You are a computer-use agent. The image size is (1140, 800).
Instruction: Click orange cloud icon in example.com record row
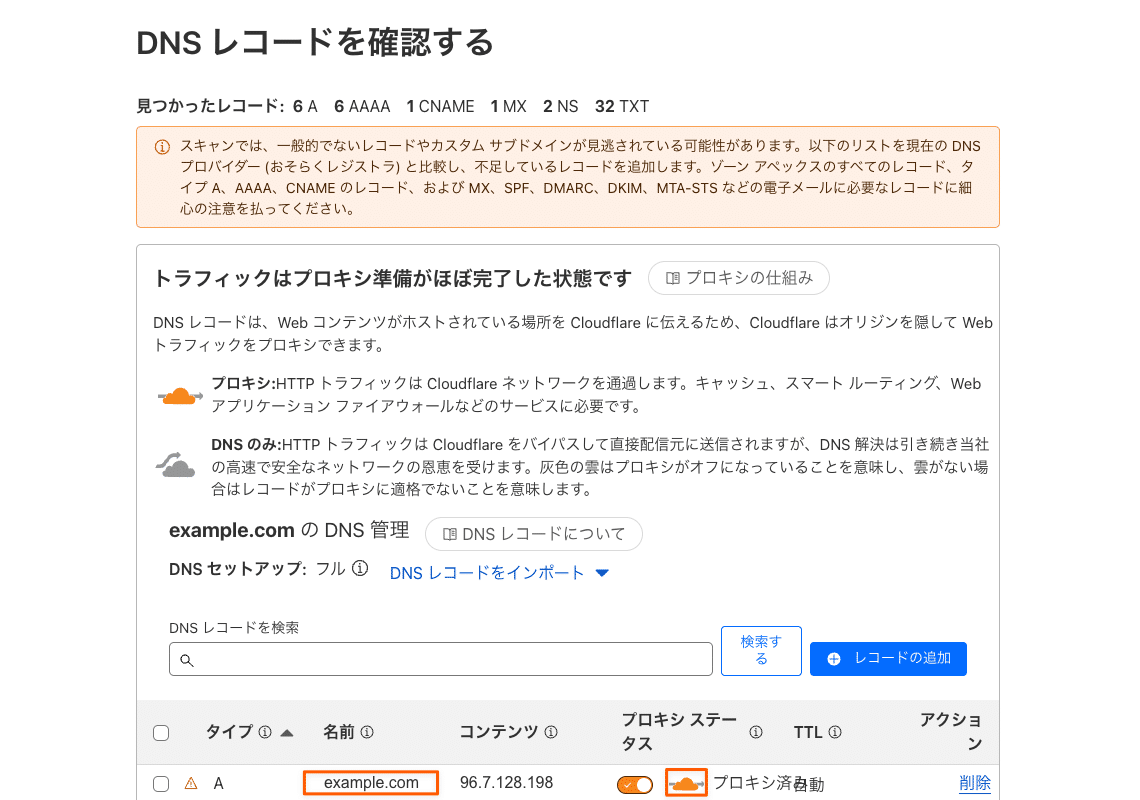[x=686, y=783]
